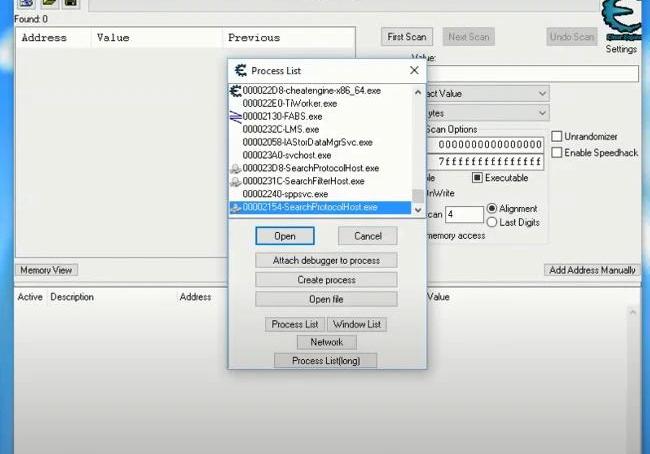This screenshot has width=650, height=454.
Task: Pick process 000023D8-SearchProtocolHost.exe
Action: [x=310, y=169]
